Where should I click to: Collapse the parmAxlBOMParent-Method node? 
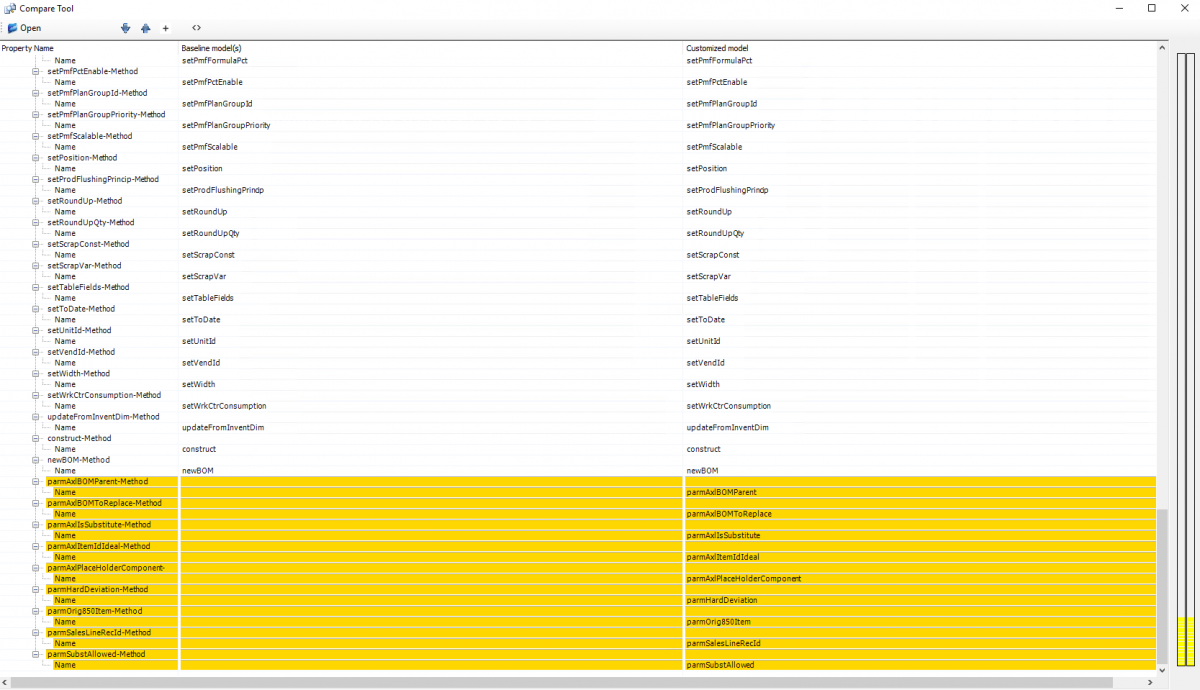36,482
